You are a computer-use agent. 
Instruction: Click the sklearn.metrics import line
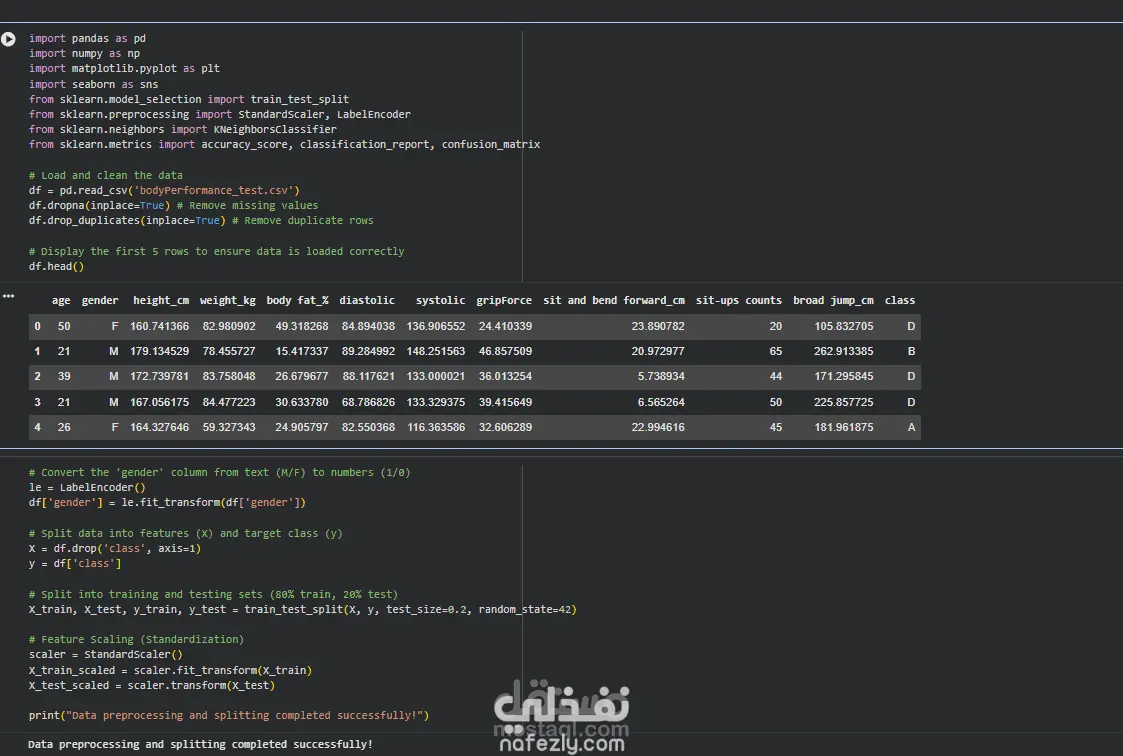click(x=284, y=145)
